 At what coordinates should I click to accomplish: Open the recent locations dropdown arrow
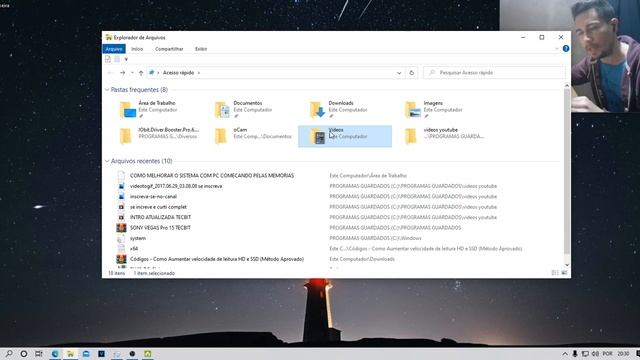[132, 73]
